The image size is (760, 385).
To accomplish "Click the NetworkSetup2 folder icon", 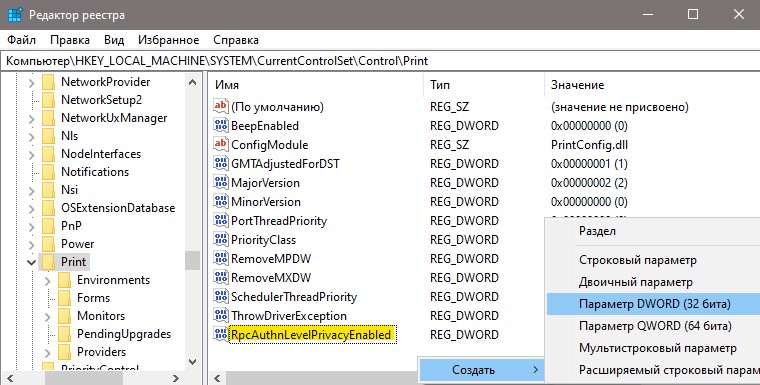I will pyautogui.click(x=48, y=100).
